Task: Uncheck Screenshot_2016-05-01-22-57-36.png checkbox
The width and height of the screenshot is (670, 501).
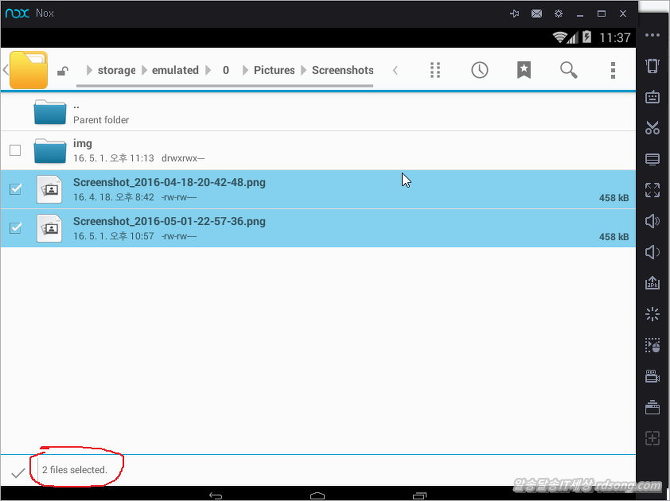Action: pos(15,228)
